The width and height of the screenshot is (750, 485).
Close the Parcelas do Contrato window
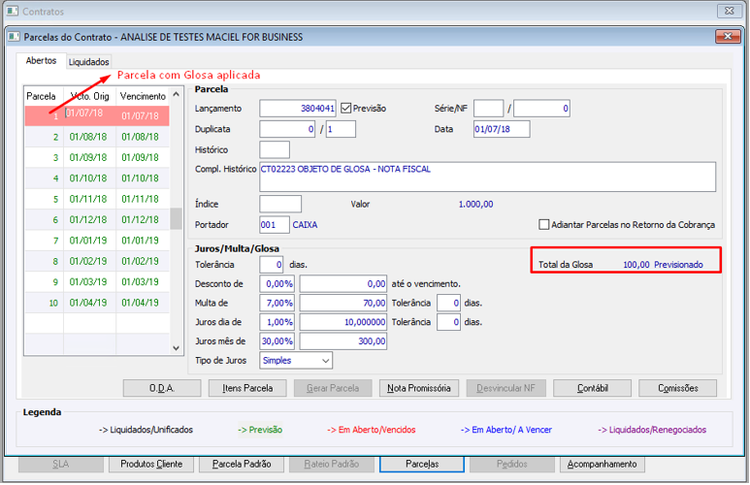(728, 37)
